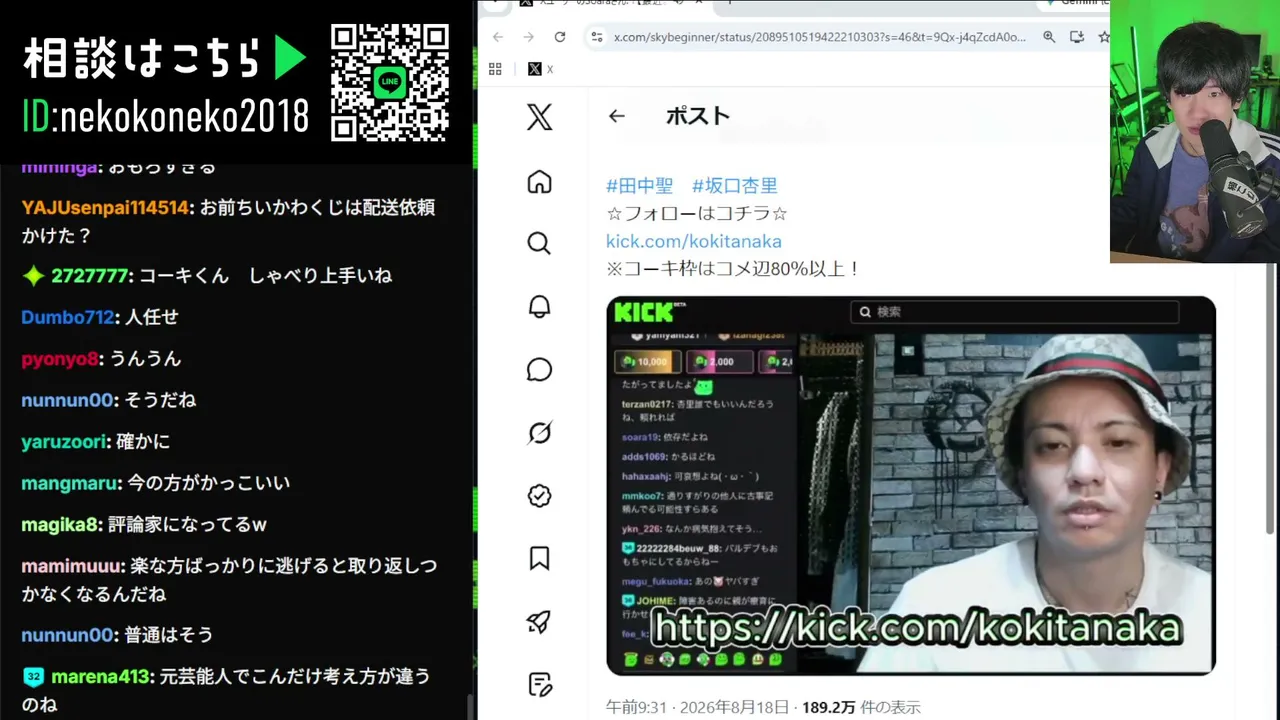Screen dimensions: 1280x720
Task: Click the zoom magnifier icon in address bar
Action: [x=1049, y=37]
